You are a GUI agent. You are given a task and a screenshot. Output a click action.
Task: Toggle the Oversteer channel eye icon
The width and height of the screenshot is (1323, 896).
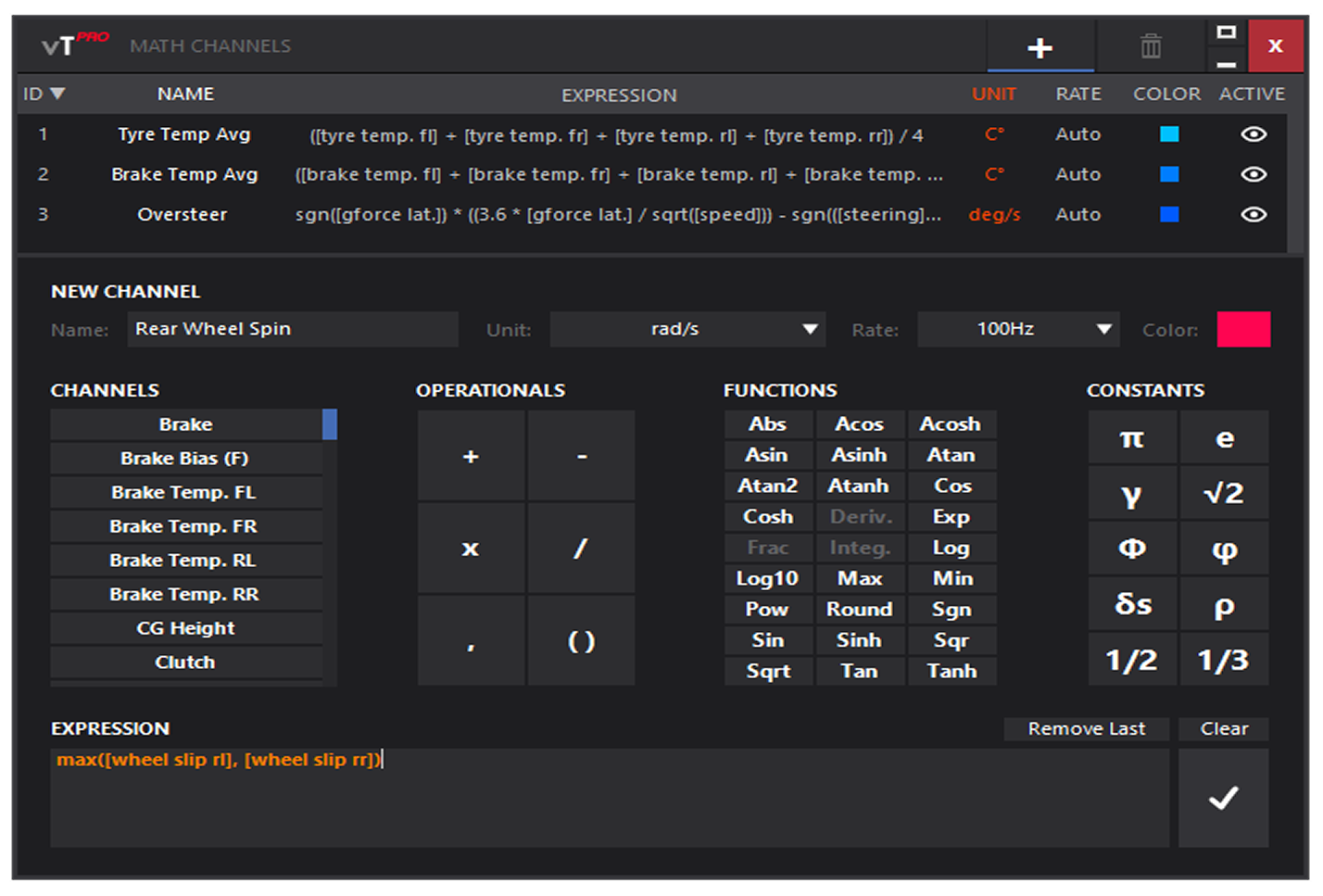(x=1253, y=214)
